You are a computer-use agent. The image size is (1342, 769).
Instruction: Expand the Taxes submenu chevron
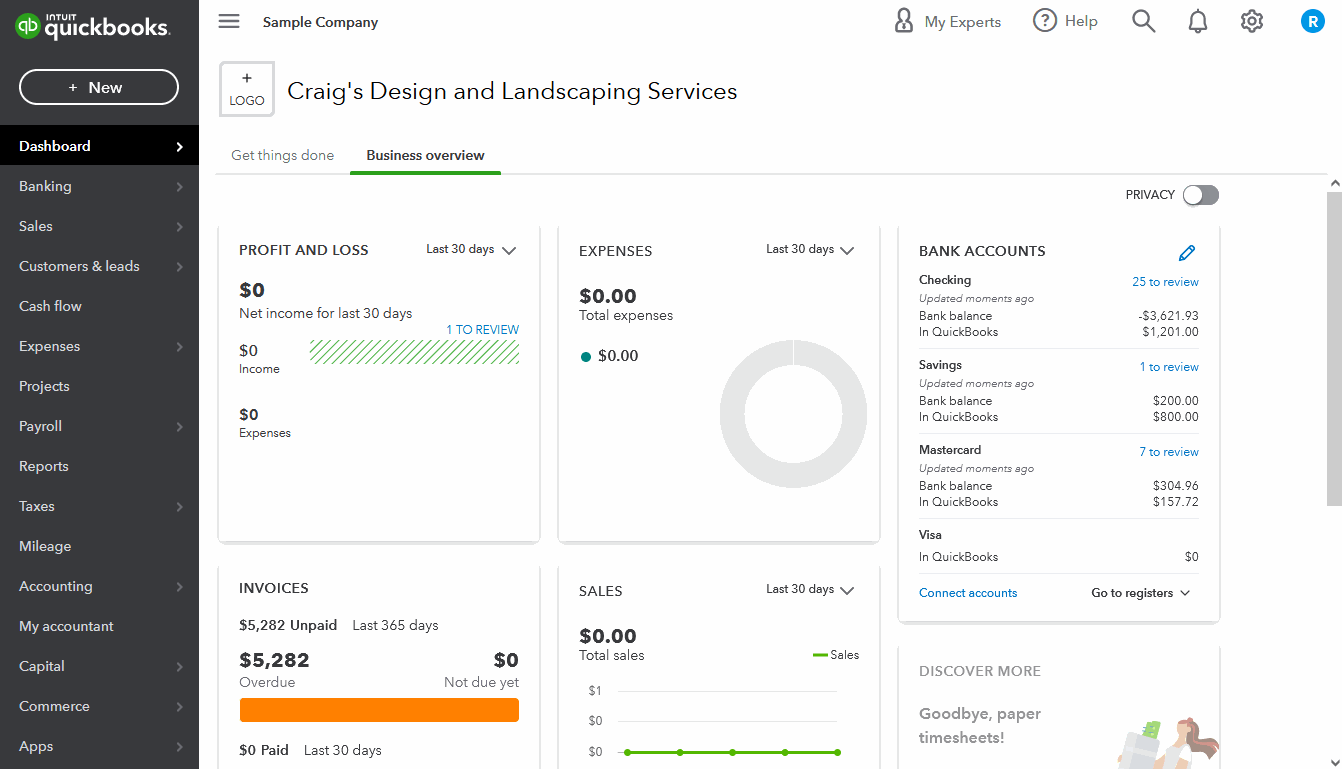click(x=180, y=506)
